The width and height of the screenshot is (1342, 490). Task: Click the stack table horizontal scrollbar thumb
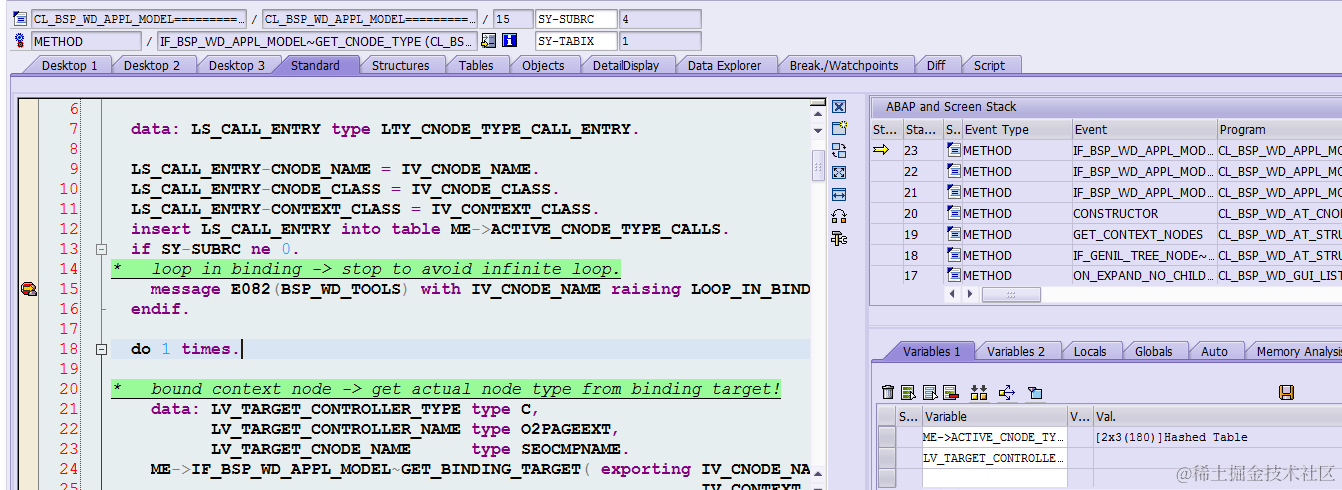(x=1010, y=295)
